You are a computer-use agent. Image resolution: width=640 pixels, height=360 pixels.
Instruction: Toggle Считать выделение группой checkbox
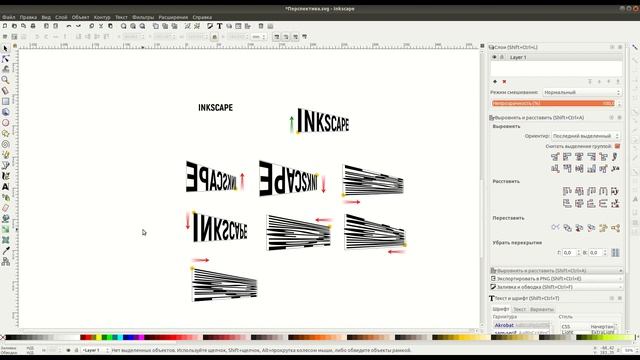(617, 146)
